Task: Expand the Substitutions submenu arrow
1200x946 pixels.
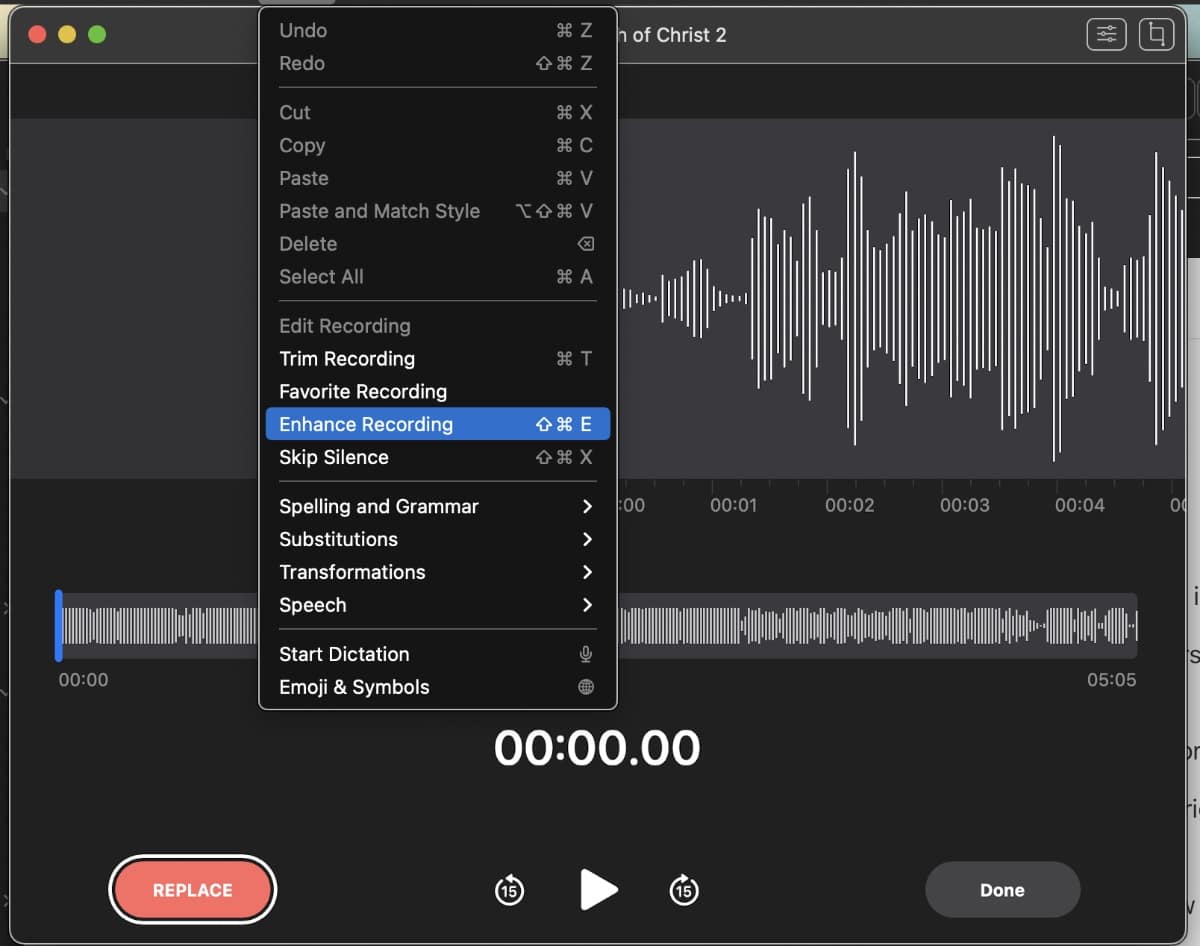Action: [x=587, y=539]
